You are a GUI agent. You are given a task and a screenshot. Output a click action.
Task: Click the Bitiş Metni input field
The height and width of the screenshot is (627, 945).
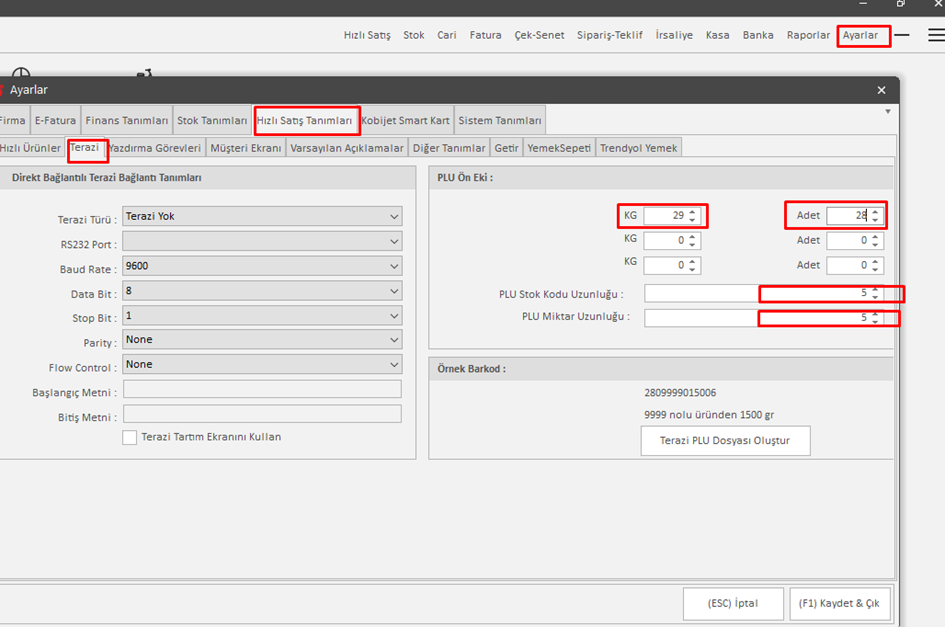[262, 414]
